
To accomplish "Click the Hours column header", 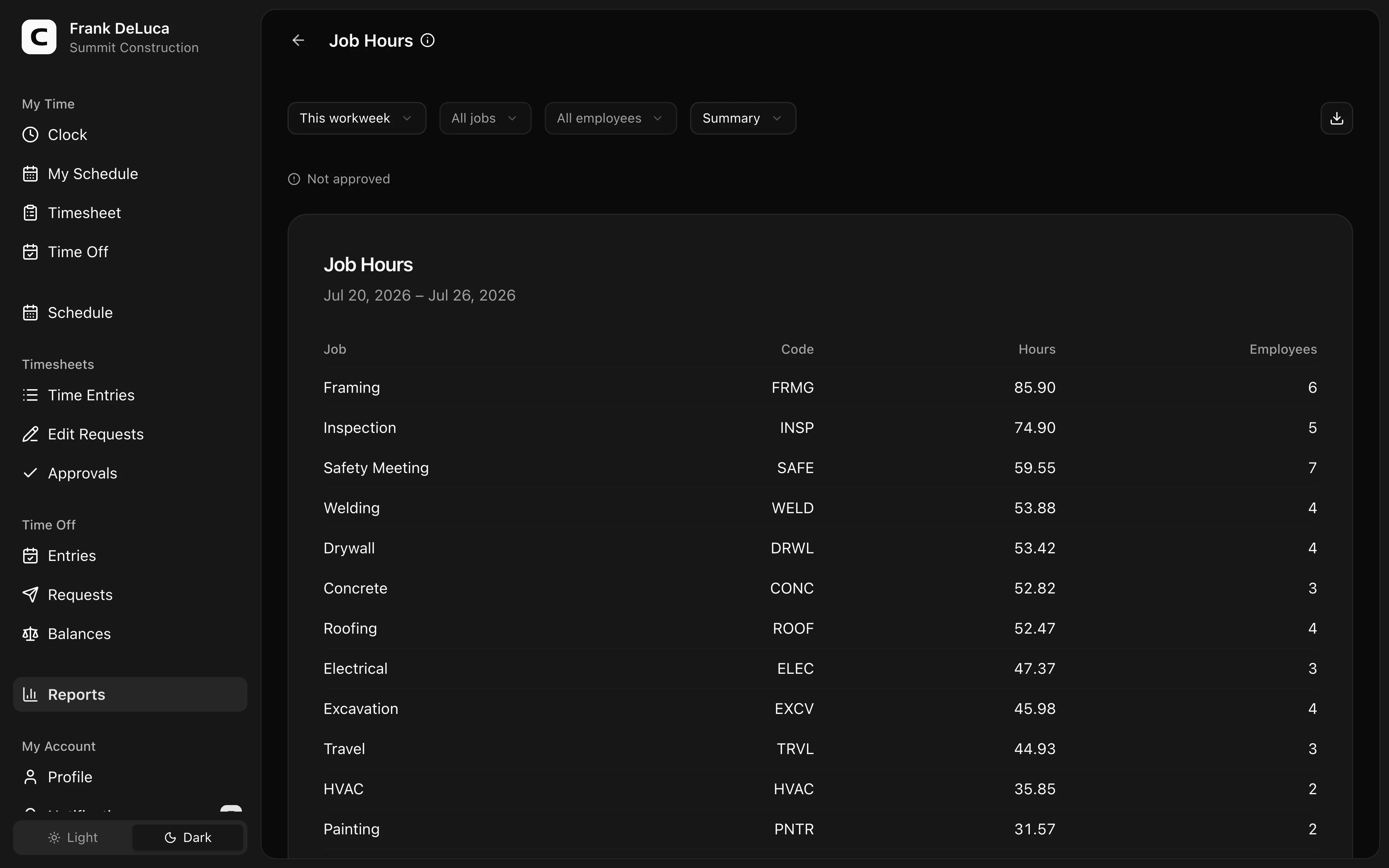I will (1037, 350).
